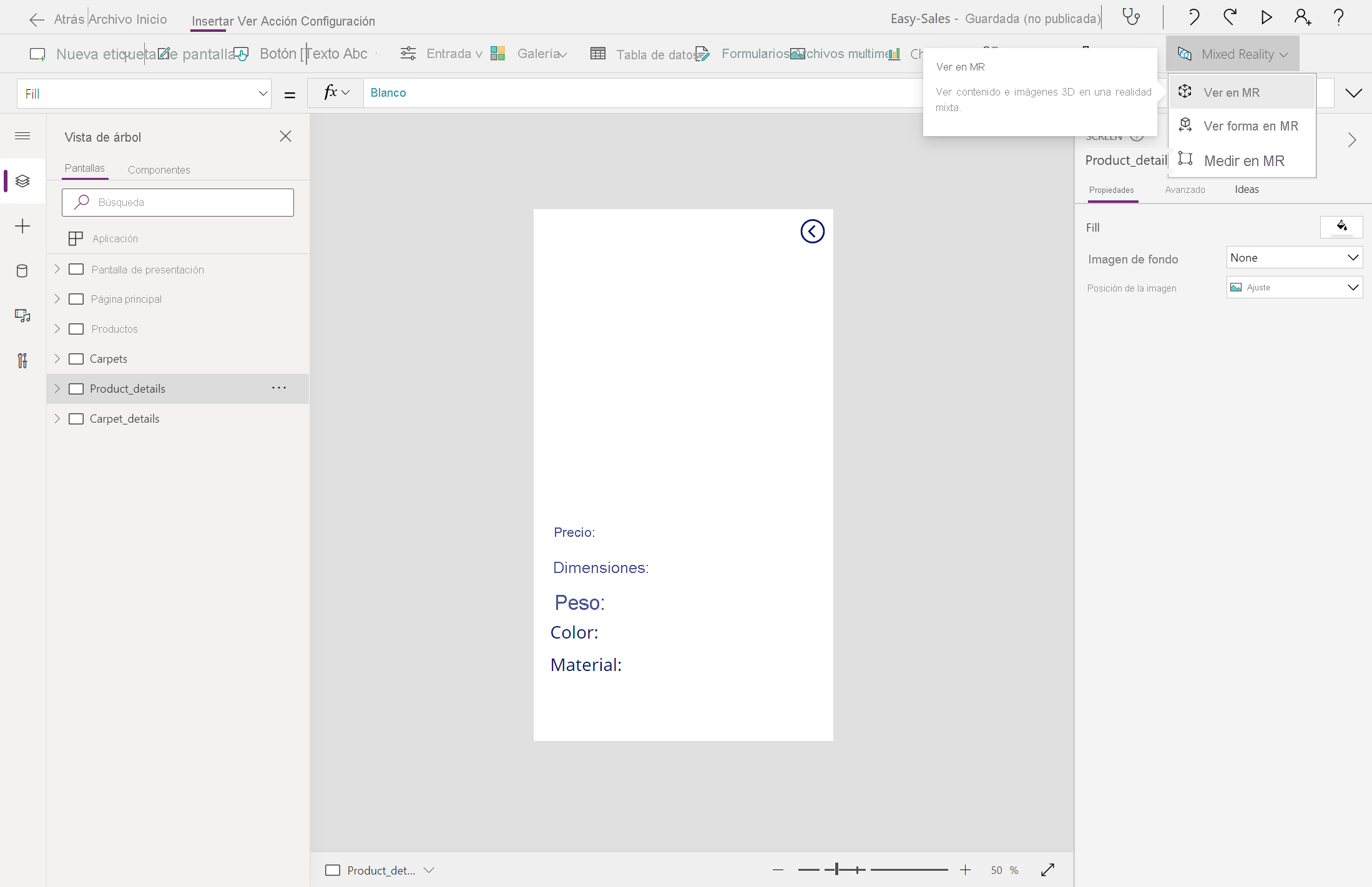
Task: Insert a Tabla de datos
Action: (x=643, y=54)
